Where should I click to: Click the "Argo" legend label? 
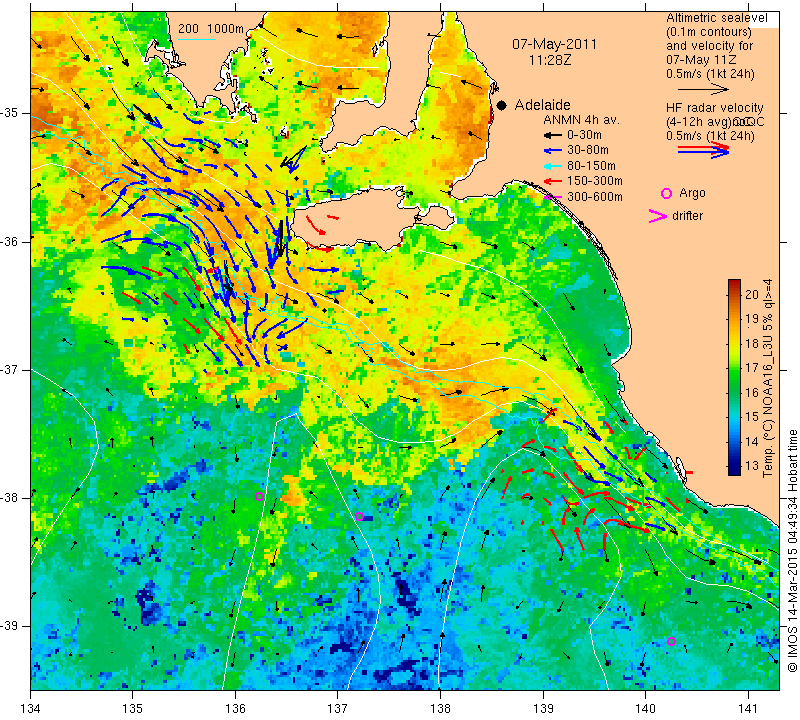click(692, 193)
